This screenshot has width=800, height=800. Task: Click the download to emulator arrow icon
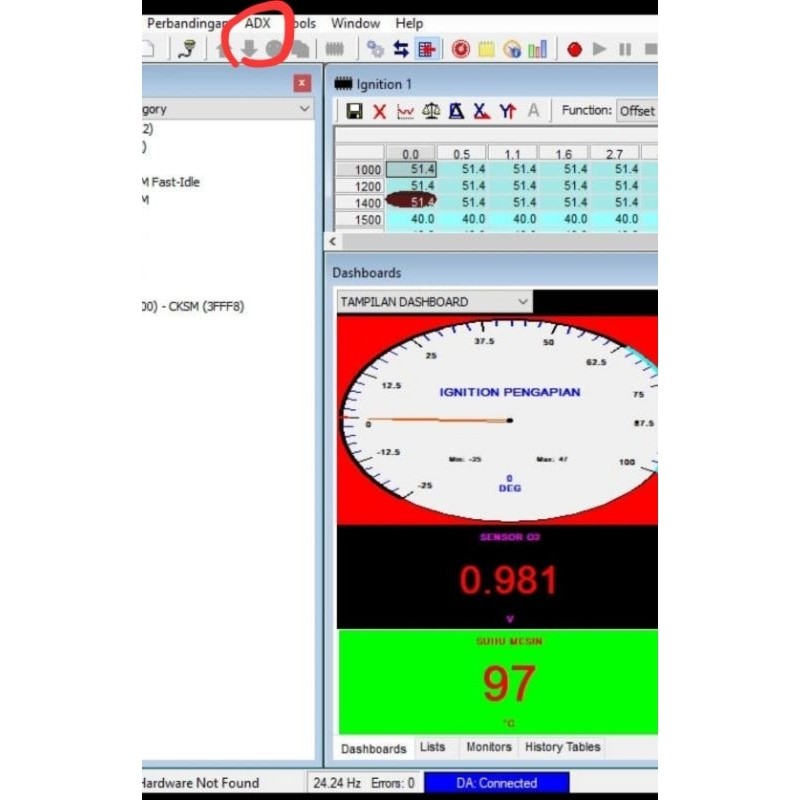pos(247,48)
